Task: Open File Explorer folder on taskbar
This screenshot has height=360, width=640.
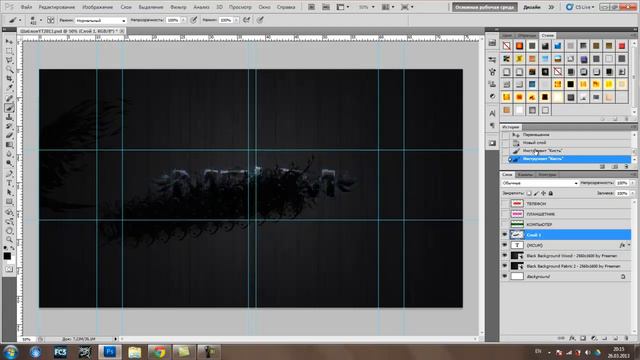Action: click(134, 352)
